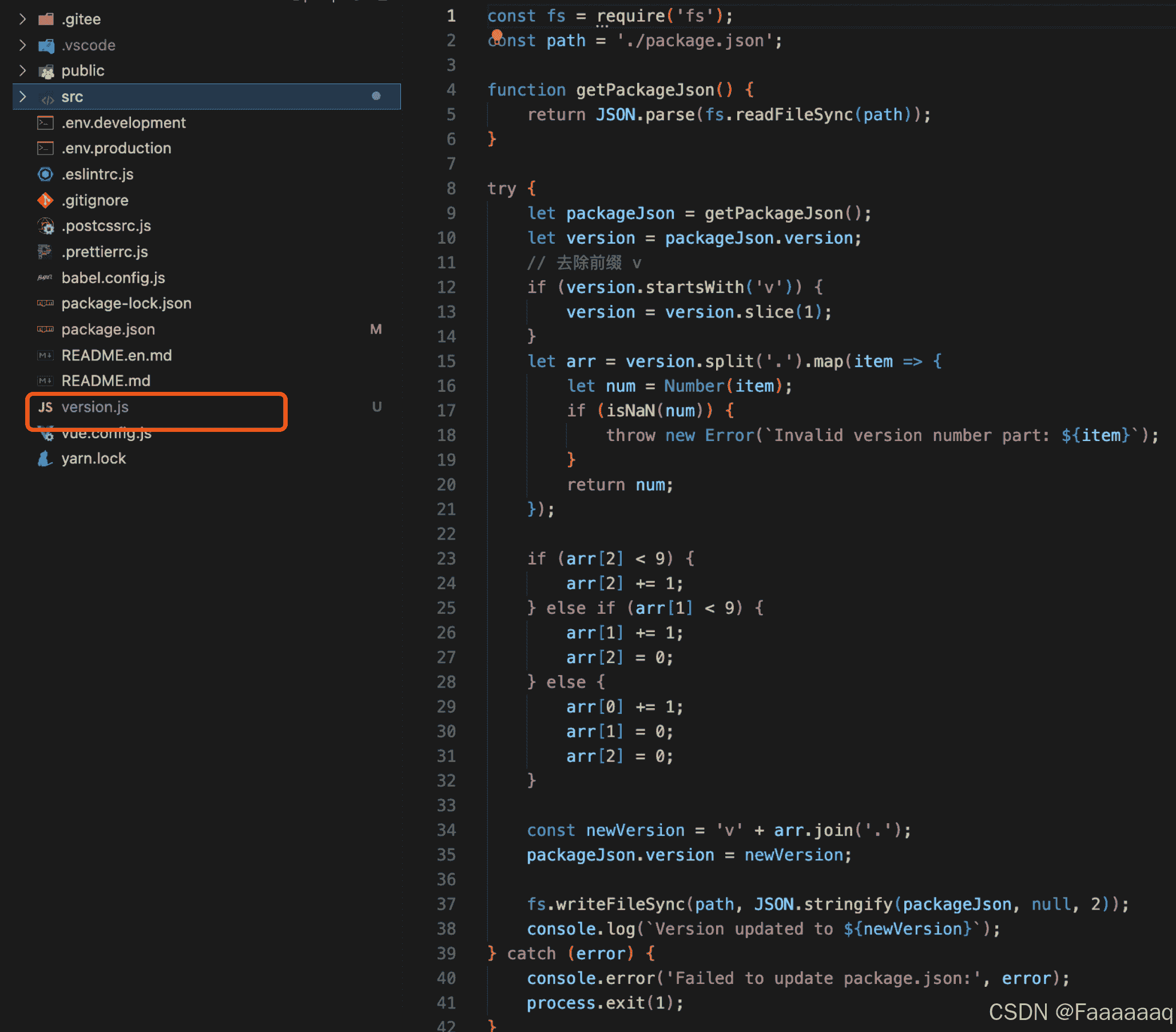
Task: Select .env.production file
Action: [x=116, y=149]
